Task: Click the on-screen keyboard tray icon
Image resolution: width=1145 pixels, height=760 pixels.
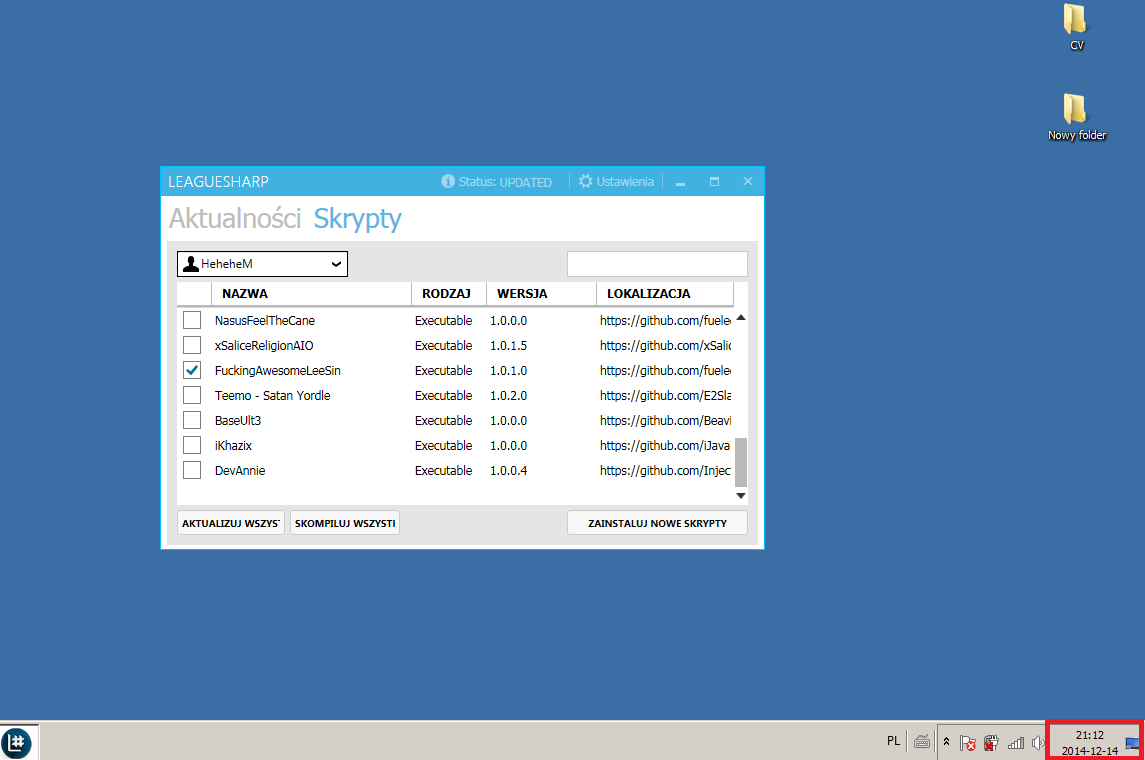Action: pyautogui.click(x=922, y=742)
